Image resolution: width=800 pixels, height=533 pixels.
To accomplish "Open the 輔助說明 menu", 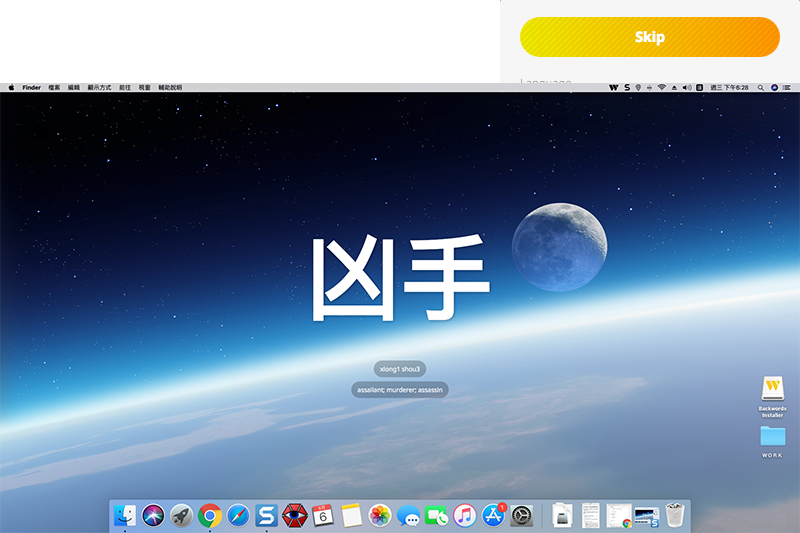I will pyautogui.click(x=170, y=87).
